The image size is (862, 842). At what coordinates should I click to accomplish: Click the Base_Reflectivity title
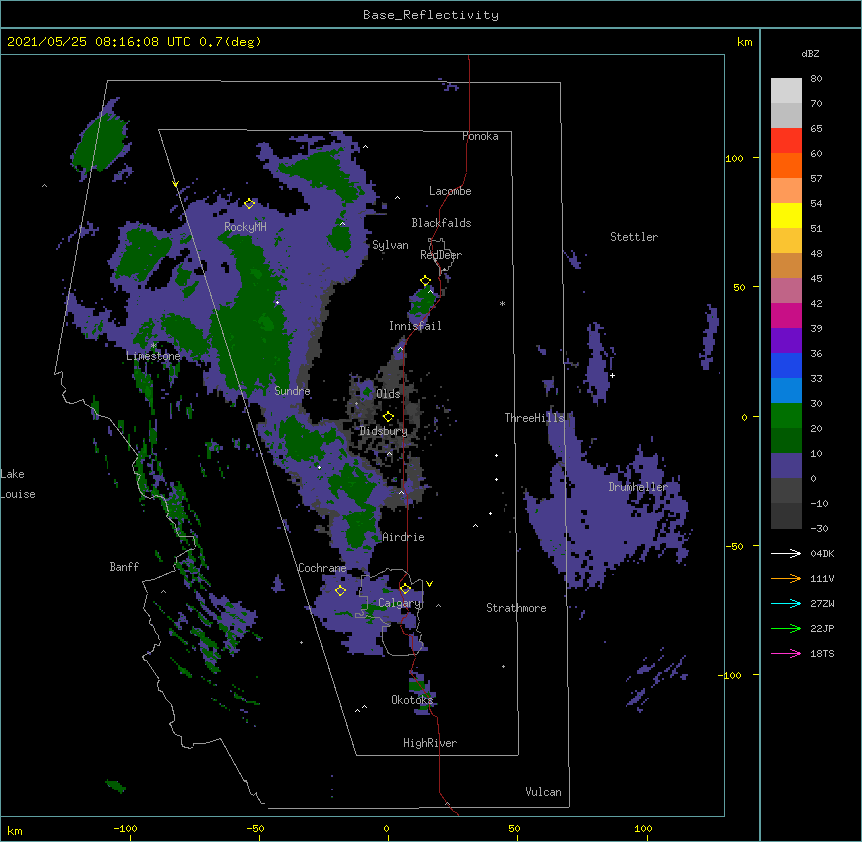click(431, 15)
